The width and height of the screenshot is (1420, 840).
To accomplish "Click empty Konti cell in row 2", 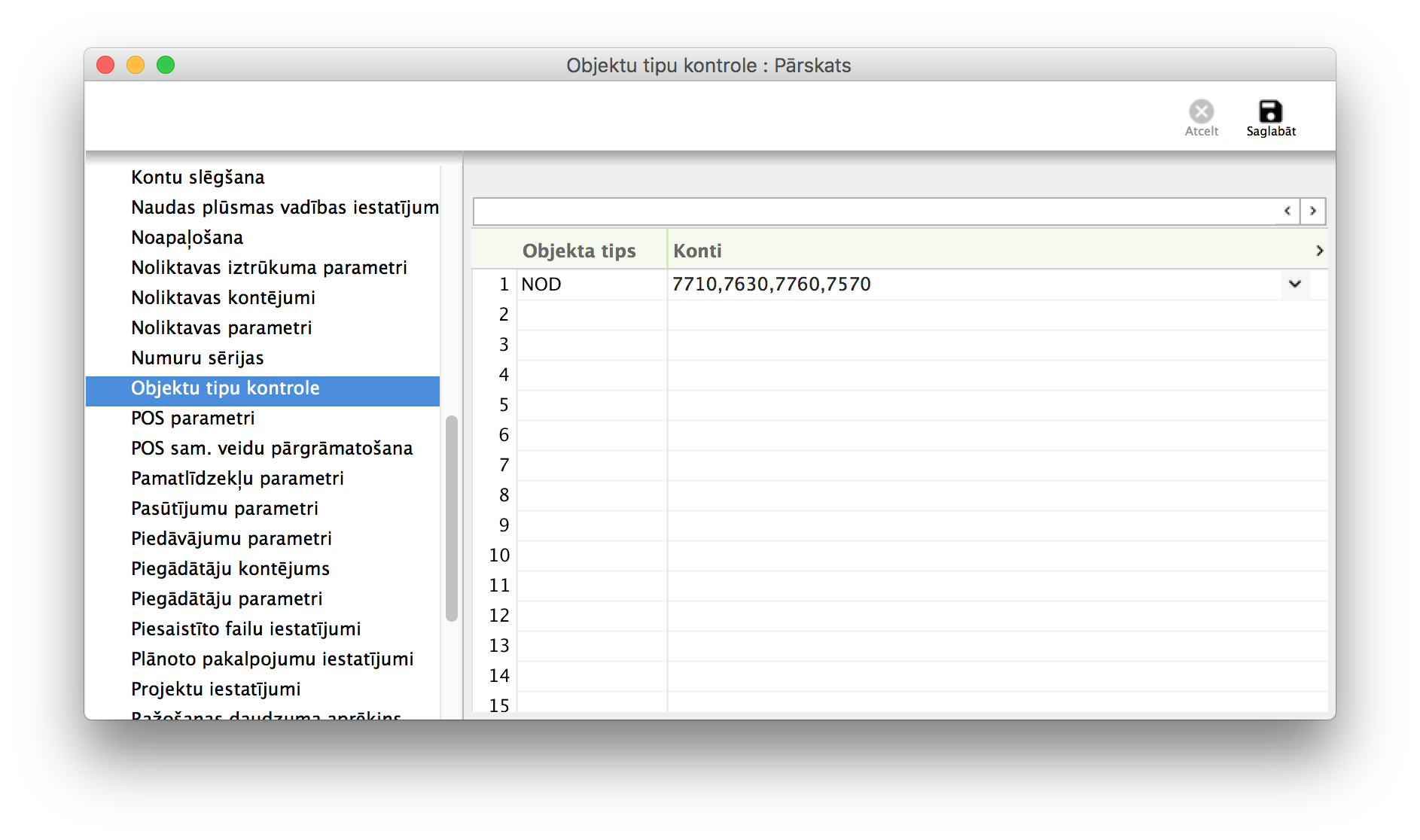I will pyautogui.click(x=997, y=315).
